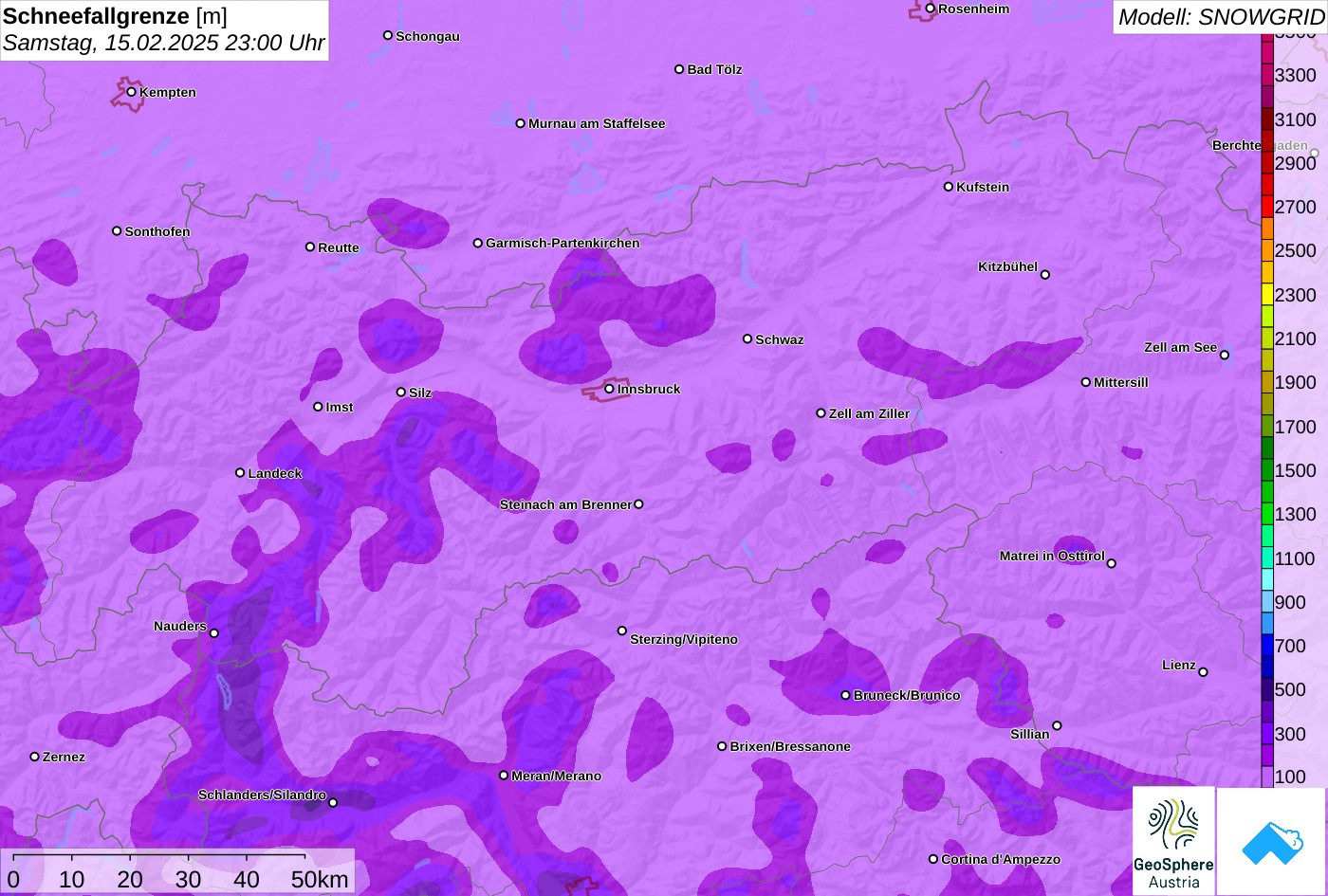Select the Sonthofen marker dot
The height and width of the screenshot is (896, 1328).
click(117, 231)
